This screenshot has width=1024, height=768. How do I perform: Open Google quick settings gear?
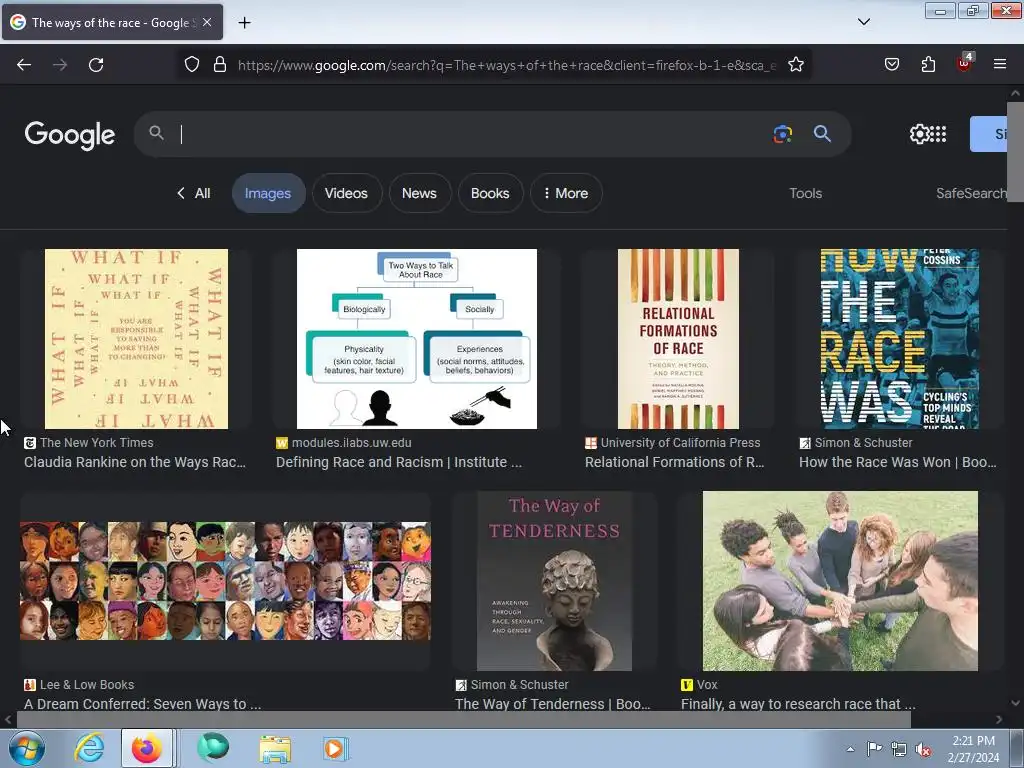click(x=919, y=134)
